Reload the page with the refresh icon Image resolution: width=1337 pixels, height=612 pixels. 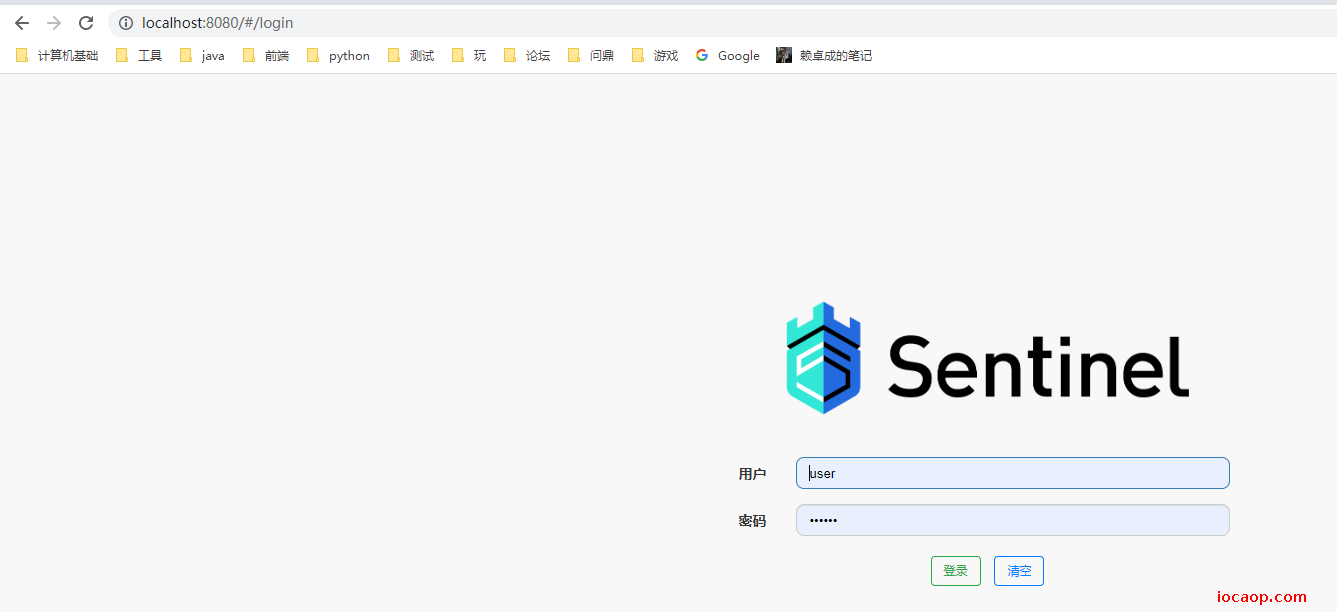point(86,23)
